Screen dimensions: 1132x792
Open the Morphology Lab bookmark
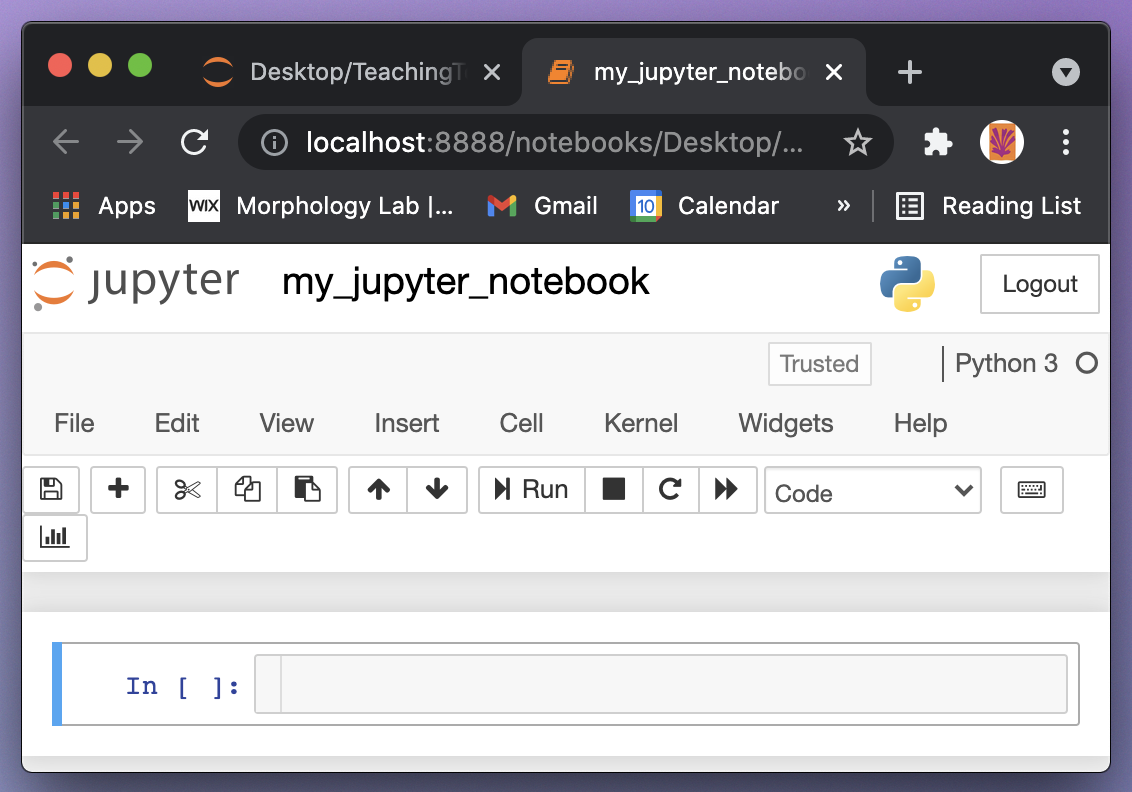[x=321, y=206]
